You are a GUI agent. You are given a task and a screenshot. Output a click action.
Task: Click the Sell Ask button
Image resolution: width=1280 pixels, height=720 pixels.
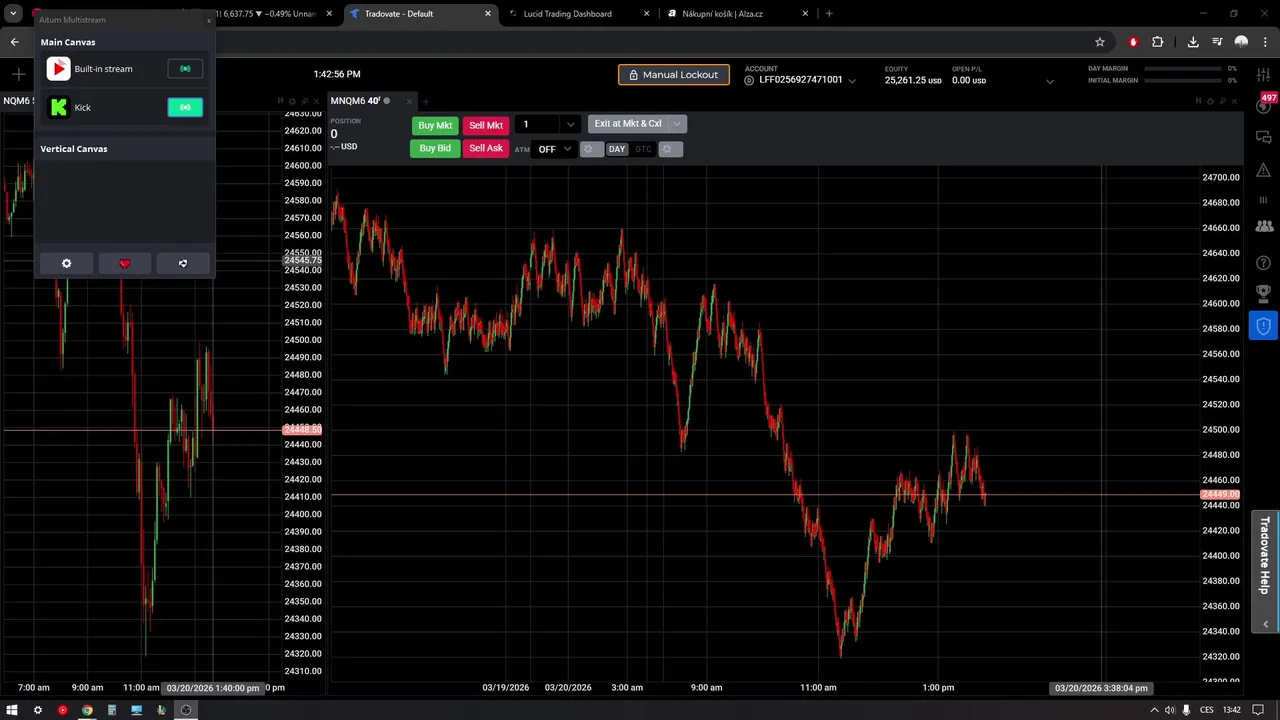click(x=486, y=148)
